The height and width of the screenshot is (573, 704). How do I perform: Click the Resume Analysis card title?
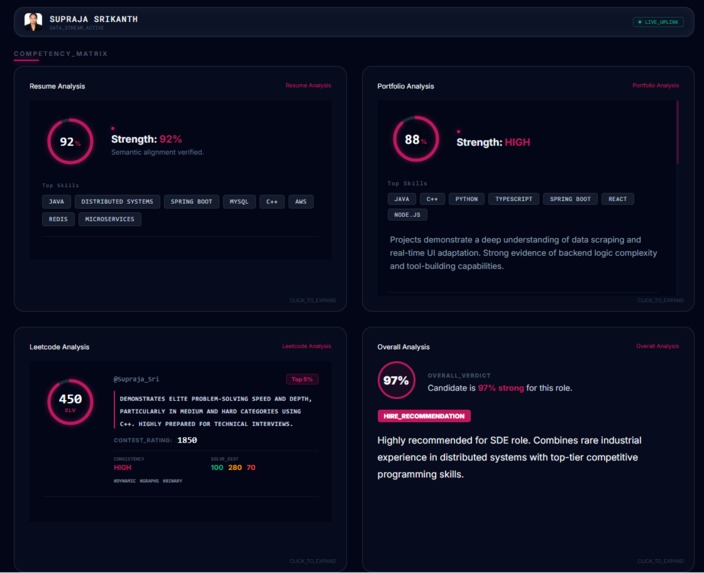[x=57, y=86]
